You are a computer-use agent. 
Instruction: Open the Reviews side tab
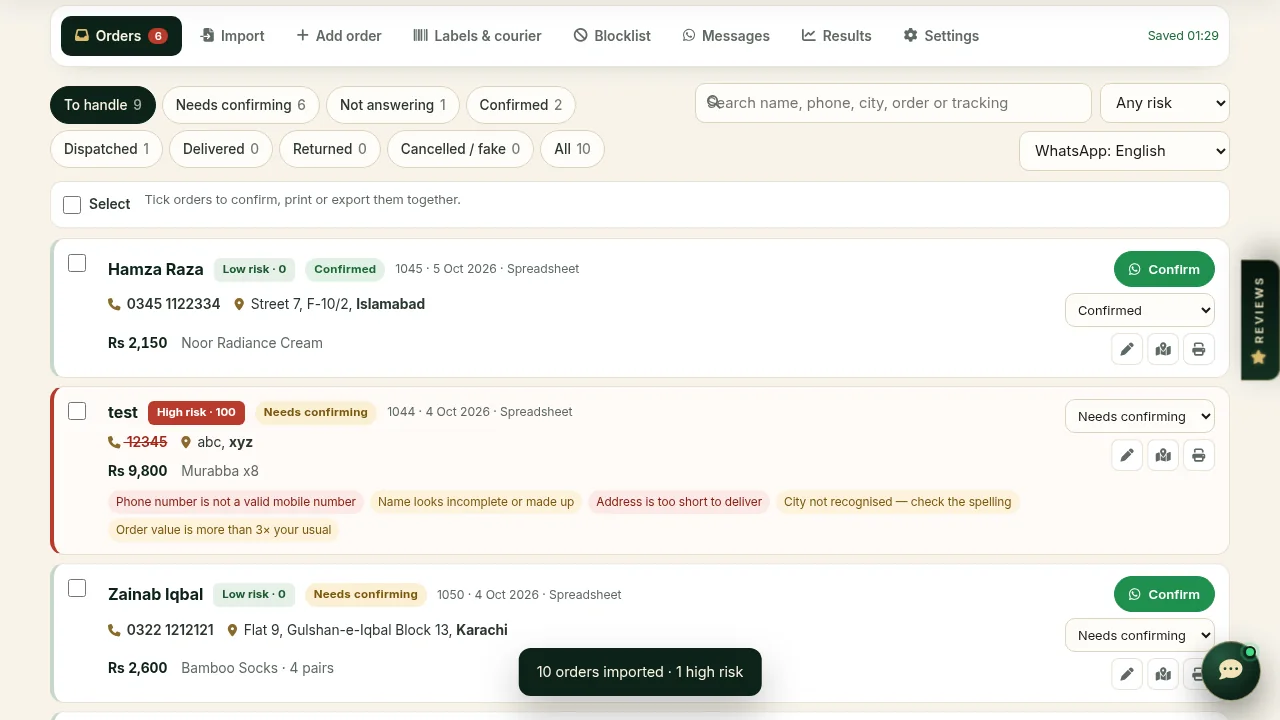1260,320
